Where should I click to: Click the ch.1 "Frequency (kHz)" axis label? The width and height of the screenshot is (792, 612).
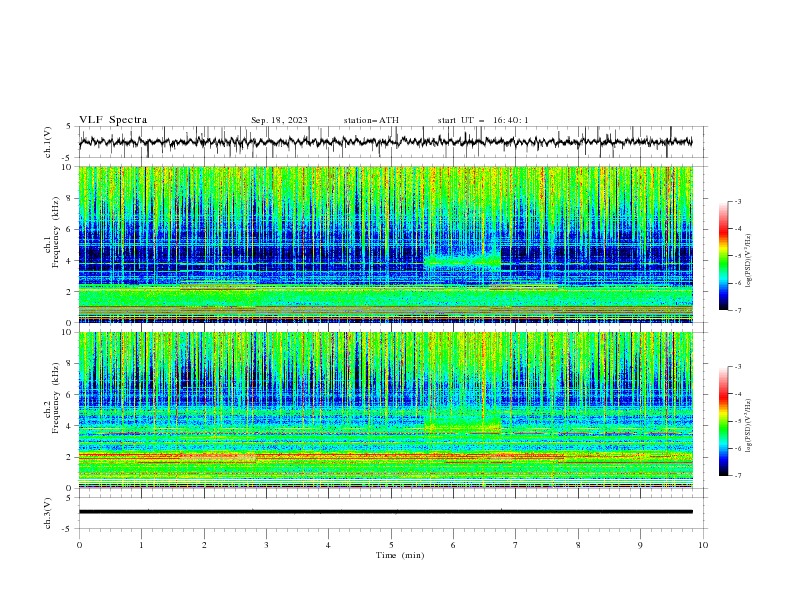(x=56, y=232)
